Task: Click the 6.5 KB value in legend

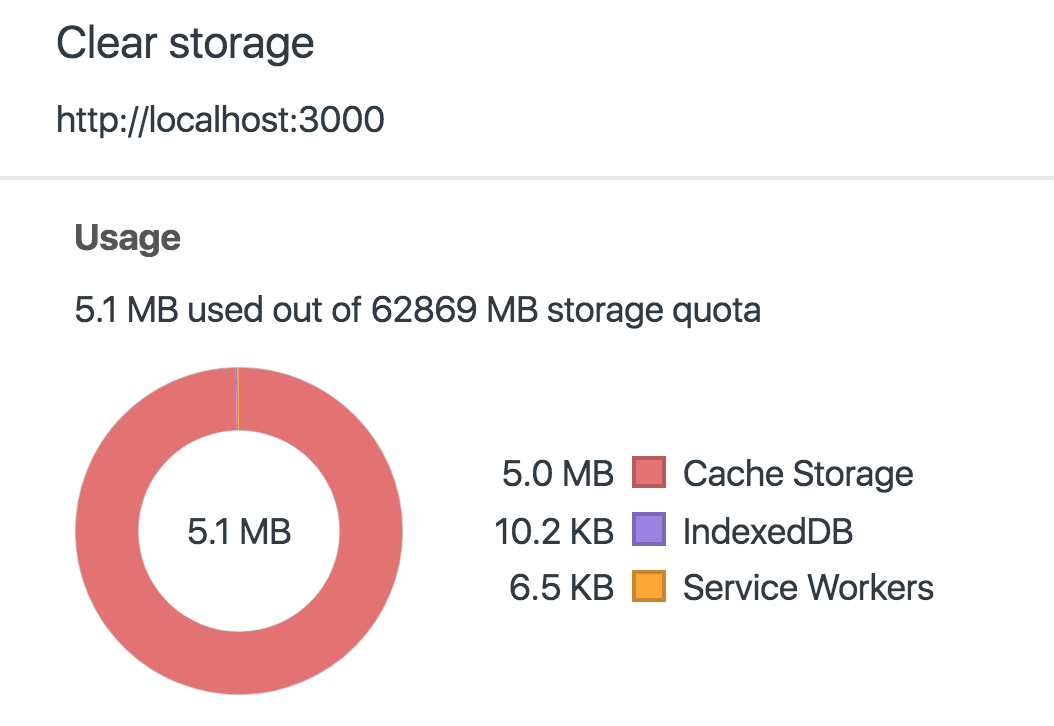Action: tap(561, 588)
